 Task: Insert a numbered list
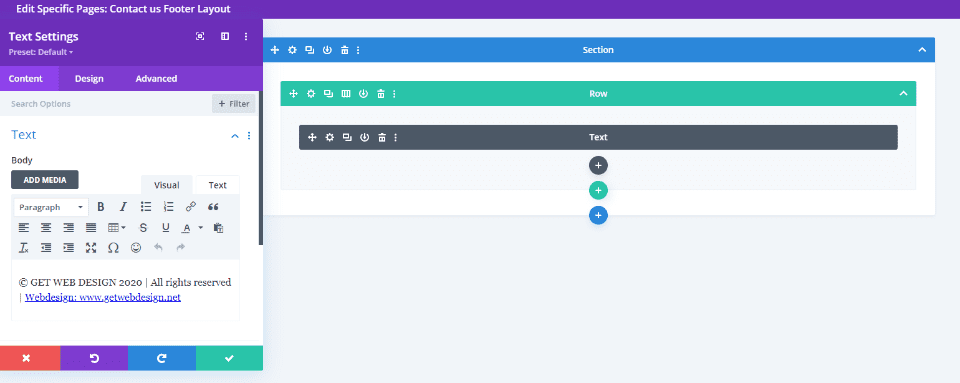[168, 207]
